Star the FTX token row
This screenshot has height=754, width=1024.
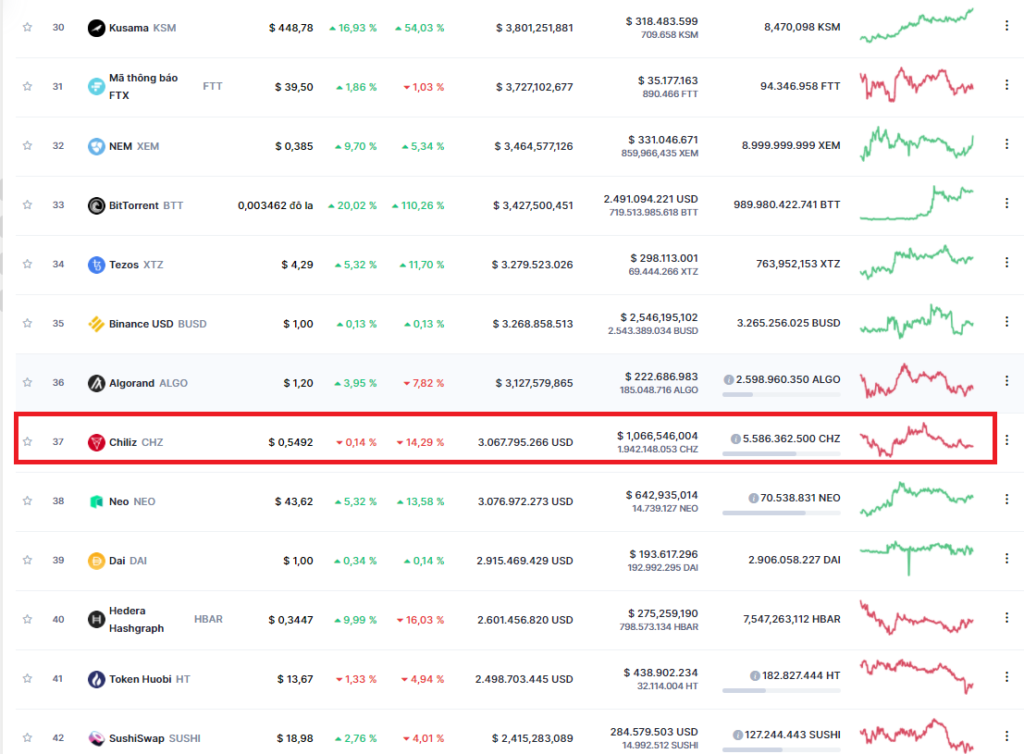[x=27, y=86]
